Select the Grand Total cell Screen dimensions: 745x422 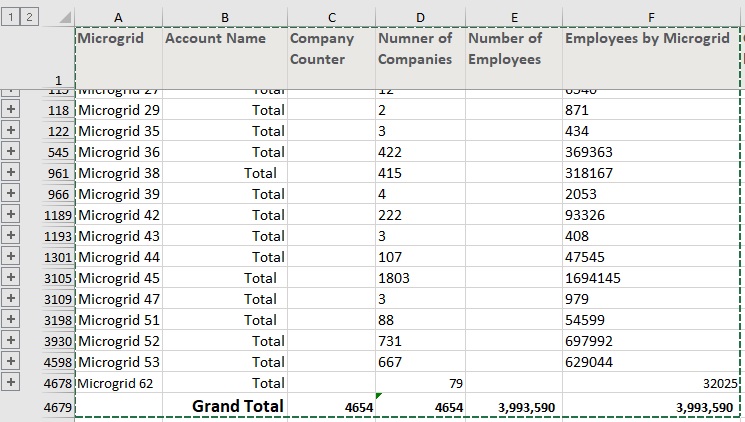tap(225, 406)
